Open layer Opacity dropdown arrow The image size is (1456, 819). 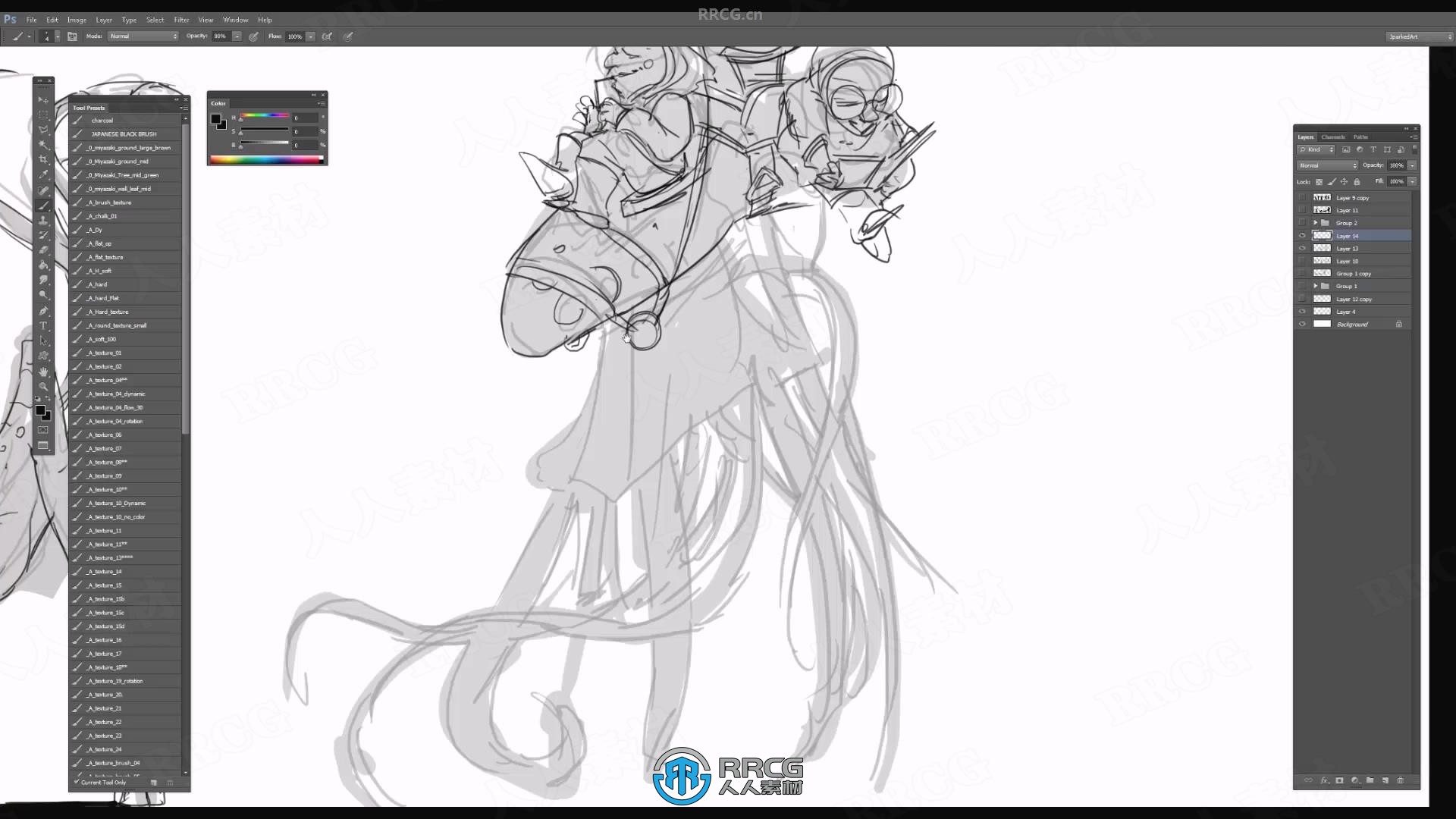pos(1412,165)
